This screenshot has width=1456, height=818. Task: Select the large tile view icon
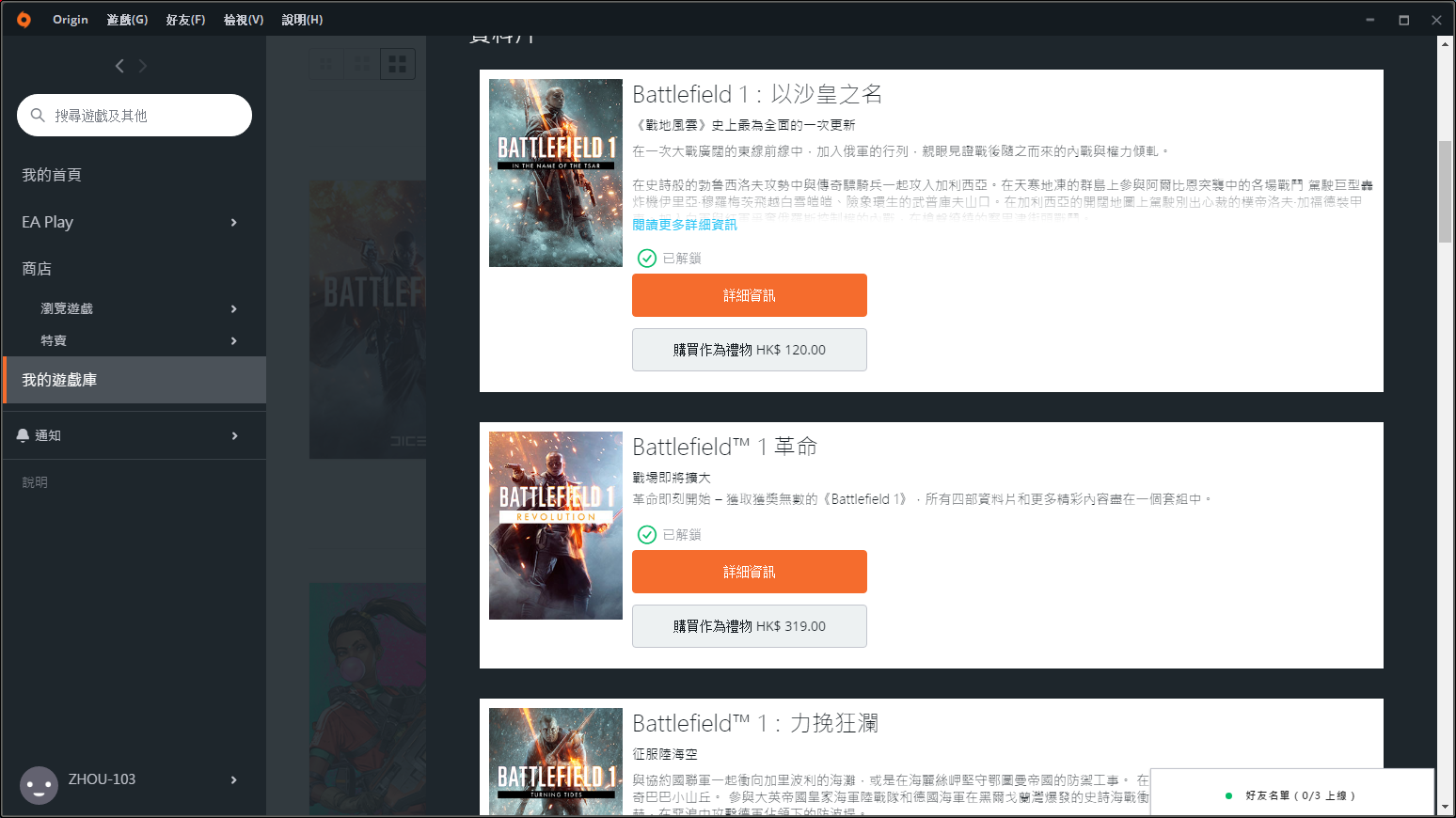click(397, 63)
